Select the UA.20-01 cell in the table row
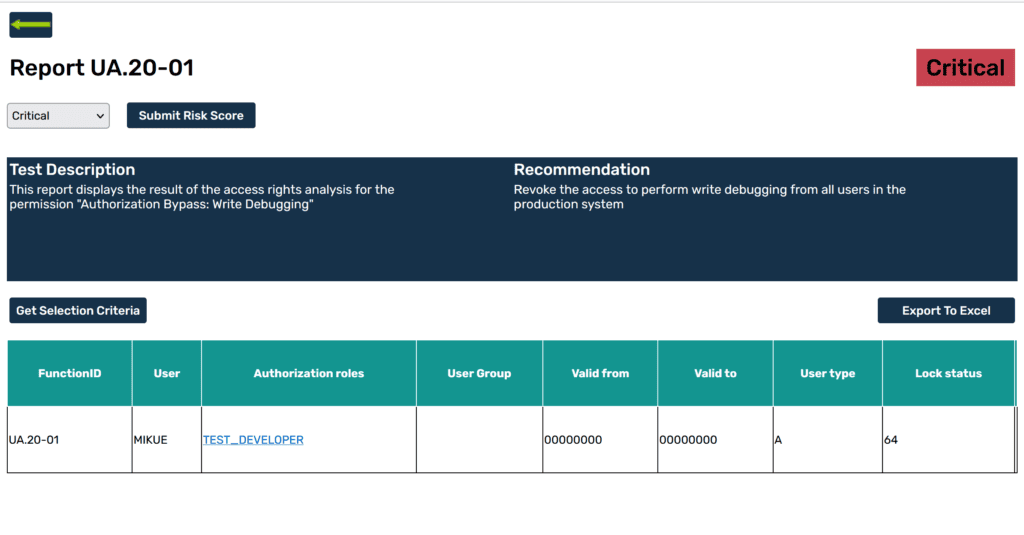The image size is (1024, 535). pyautogui.click(x=34, y=440)
